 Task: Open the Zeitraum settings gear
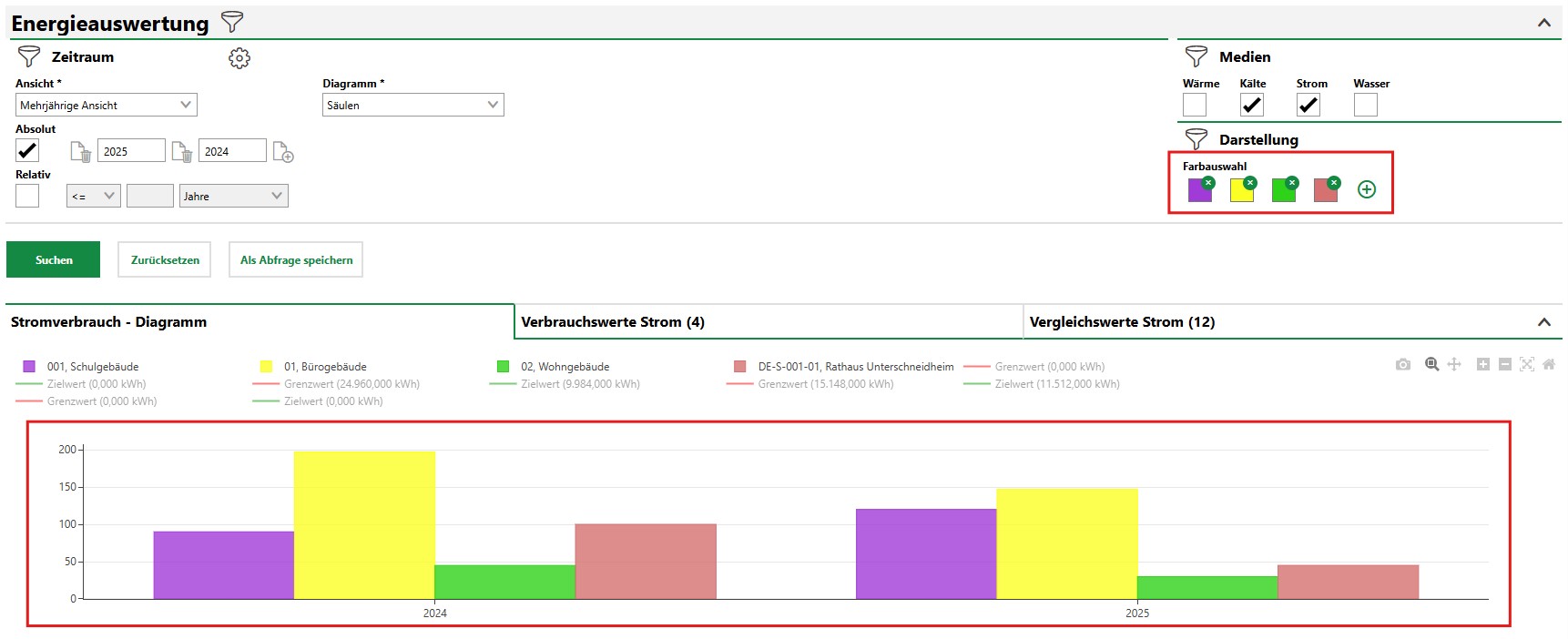click(x=239, y=58)
